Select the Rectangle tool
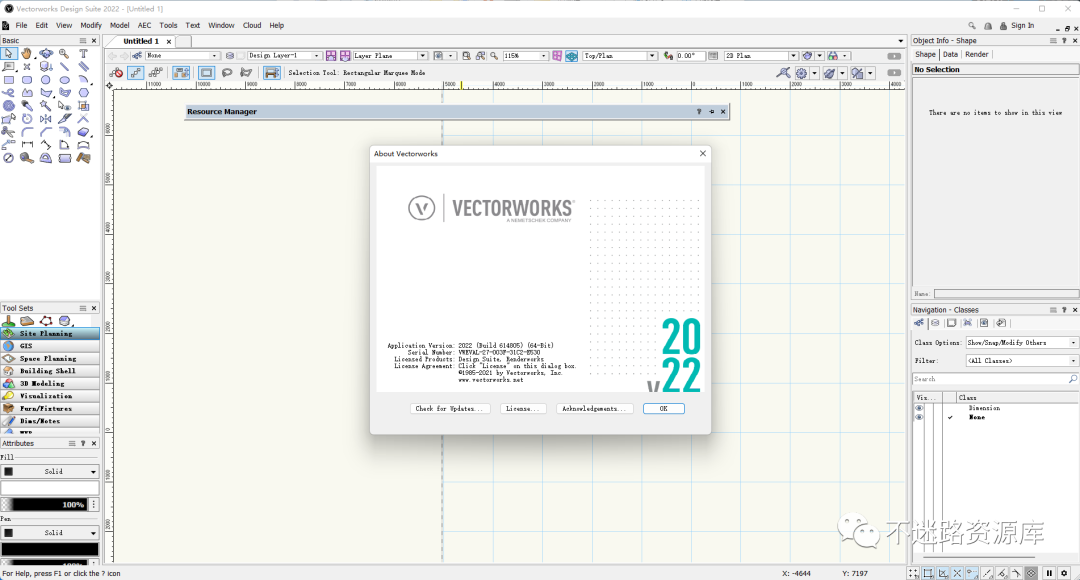 coord(8,80)
